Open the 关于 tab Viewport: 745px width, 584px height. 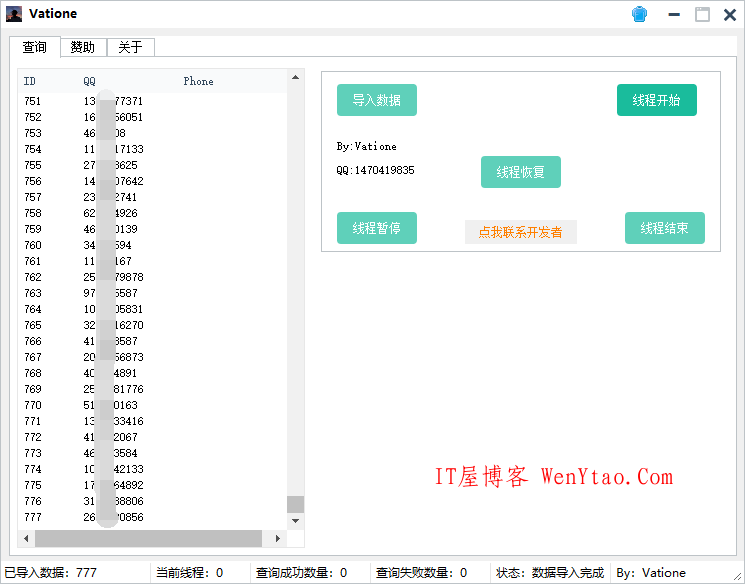coord(130,47)
